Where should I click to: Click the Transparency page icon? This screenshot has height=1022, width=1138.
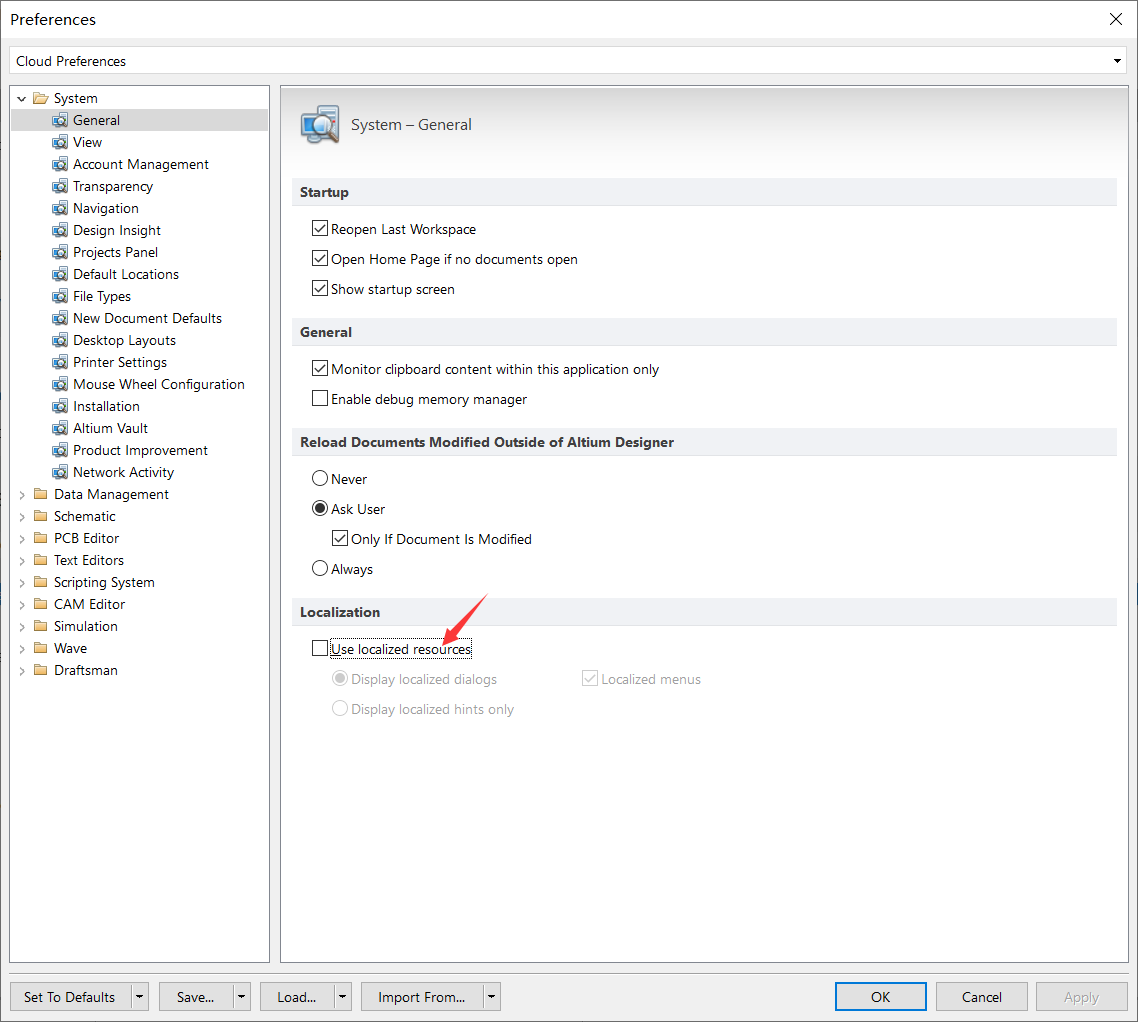point(60,187)
